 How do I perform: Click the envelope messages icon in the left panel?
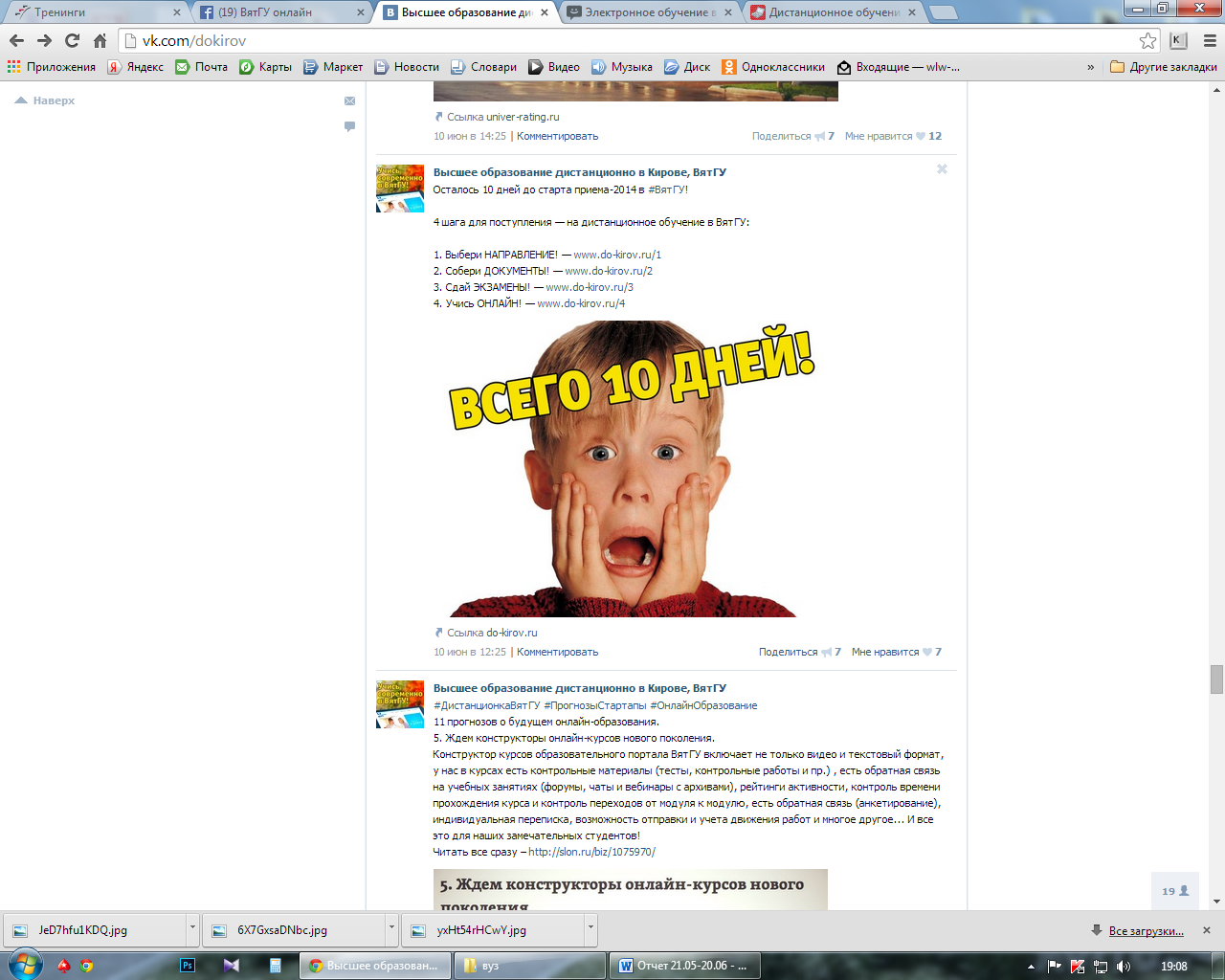(x=349, y=100)
